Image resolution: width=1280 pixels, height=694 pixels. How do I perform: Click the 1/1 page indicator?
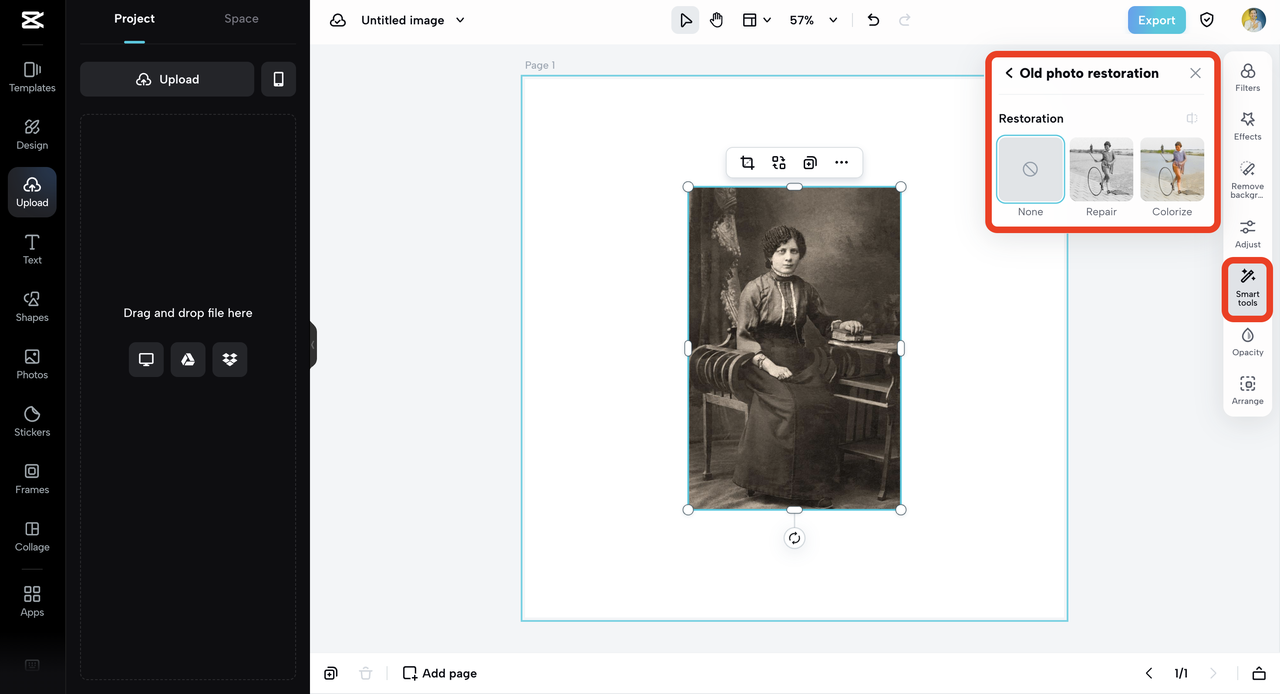click(1181, 673)
